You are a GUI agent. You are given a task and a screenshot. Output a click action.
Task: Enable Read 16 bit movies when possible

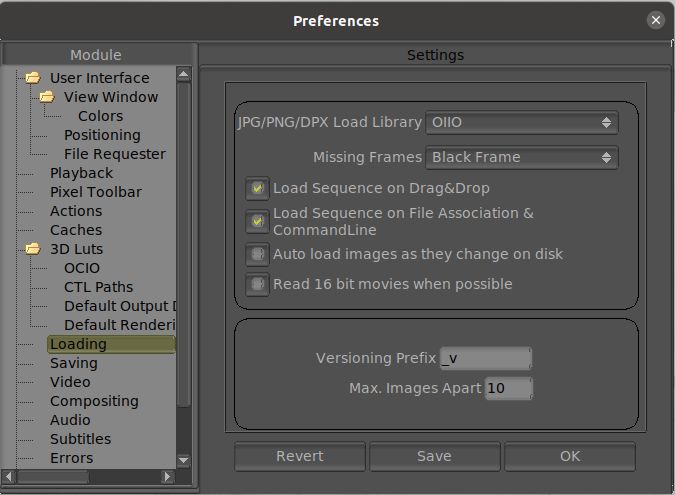257,284
